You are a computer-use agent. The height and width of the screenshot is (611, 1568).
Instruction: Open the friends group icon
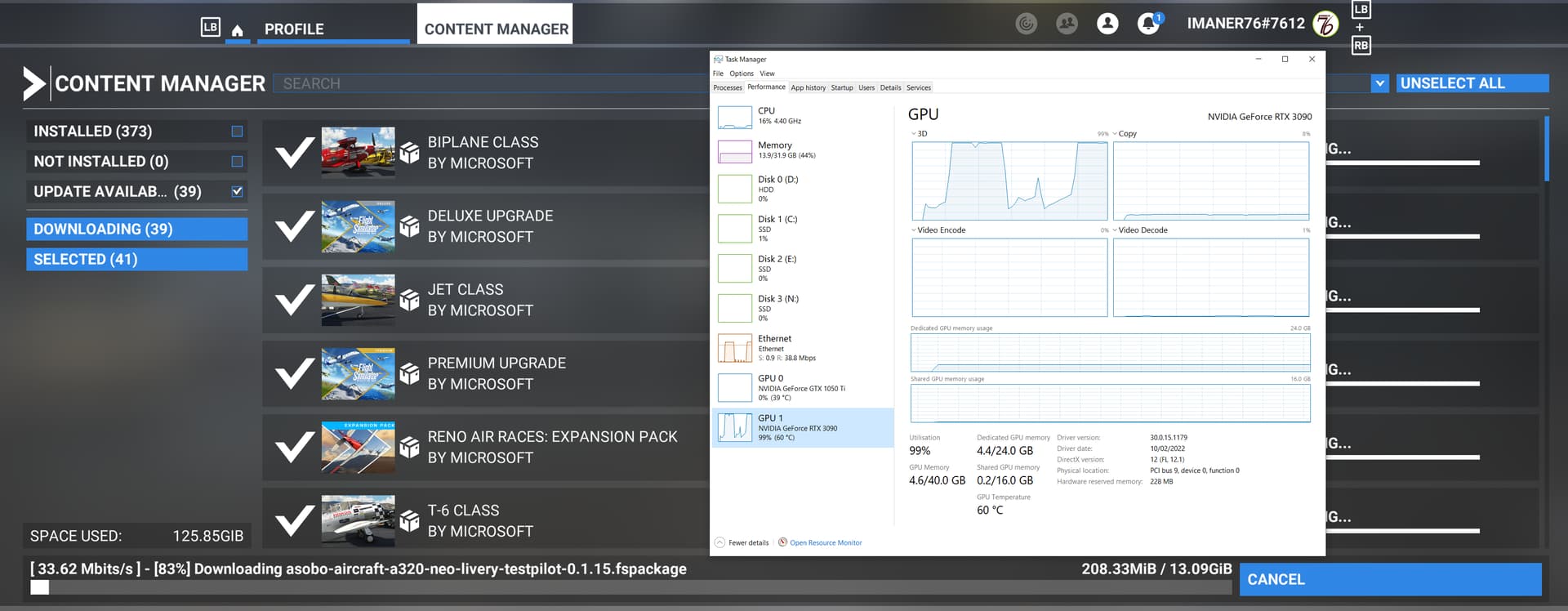coord(1067,24)
